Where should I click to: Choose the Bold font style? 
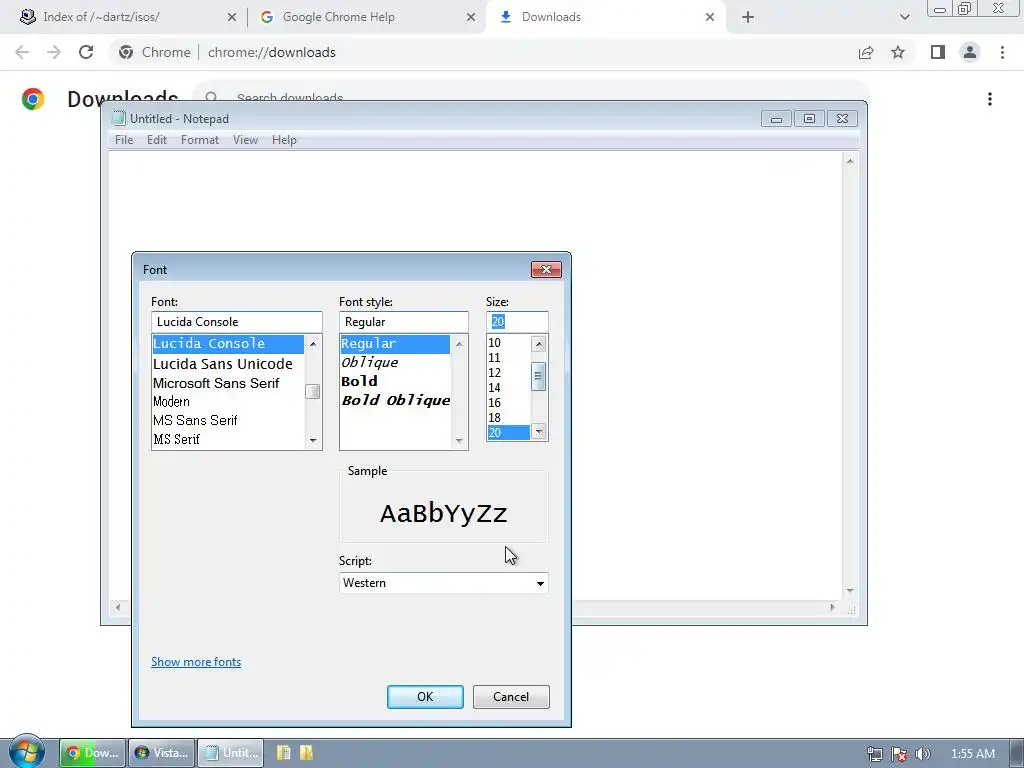point(395,381)
